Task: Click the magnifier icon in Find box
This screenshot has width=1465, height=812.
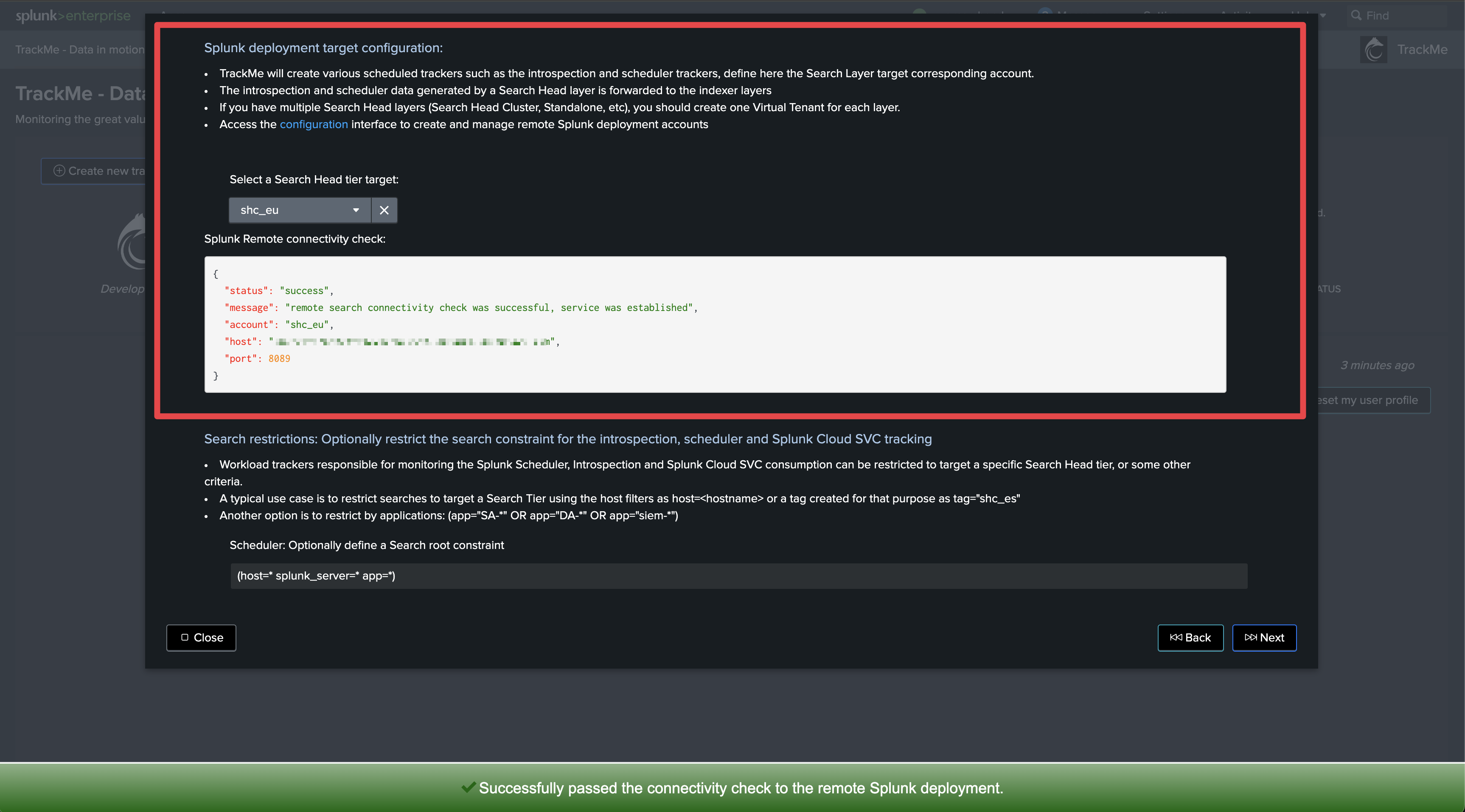Action: click(x=1356, y=15)
